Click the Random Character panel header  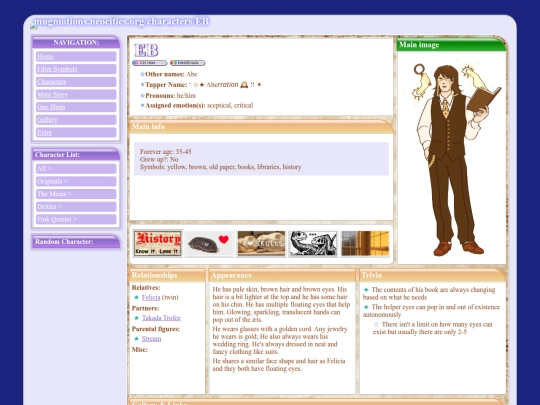[76, 242]
